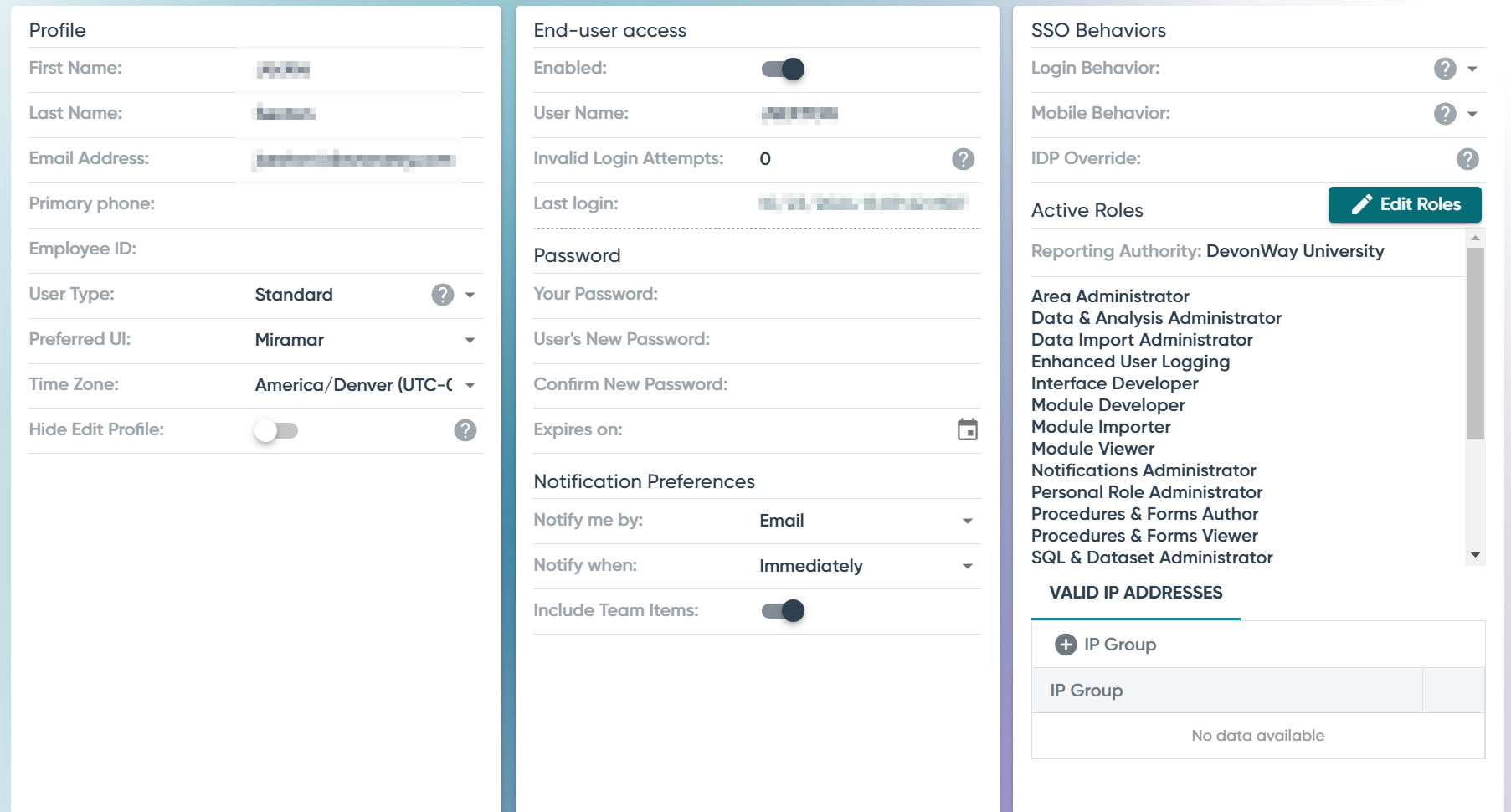Open the Notify when dropdown
Viewport: 1511px width, 812px height.
pyautogui.click(x=968, y=566)
